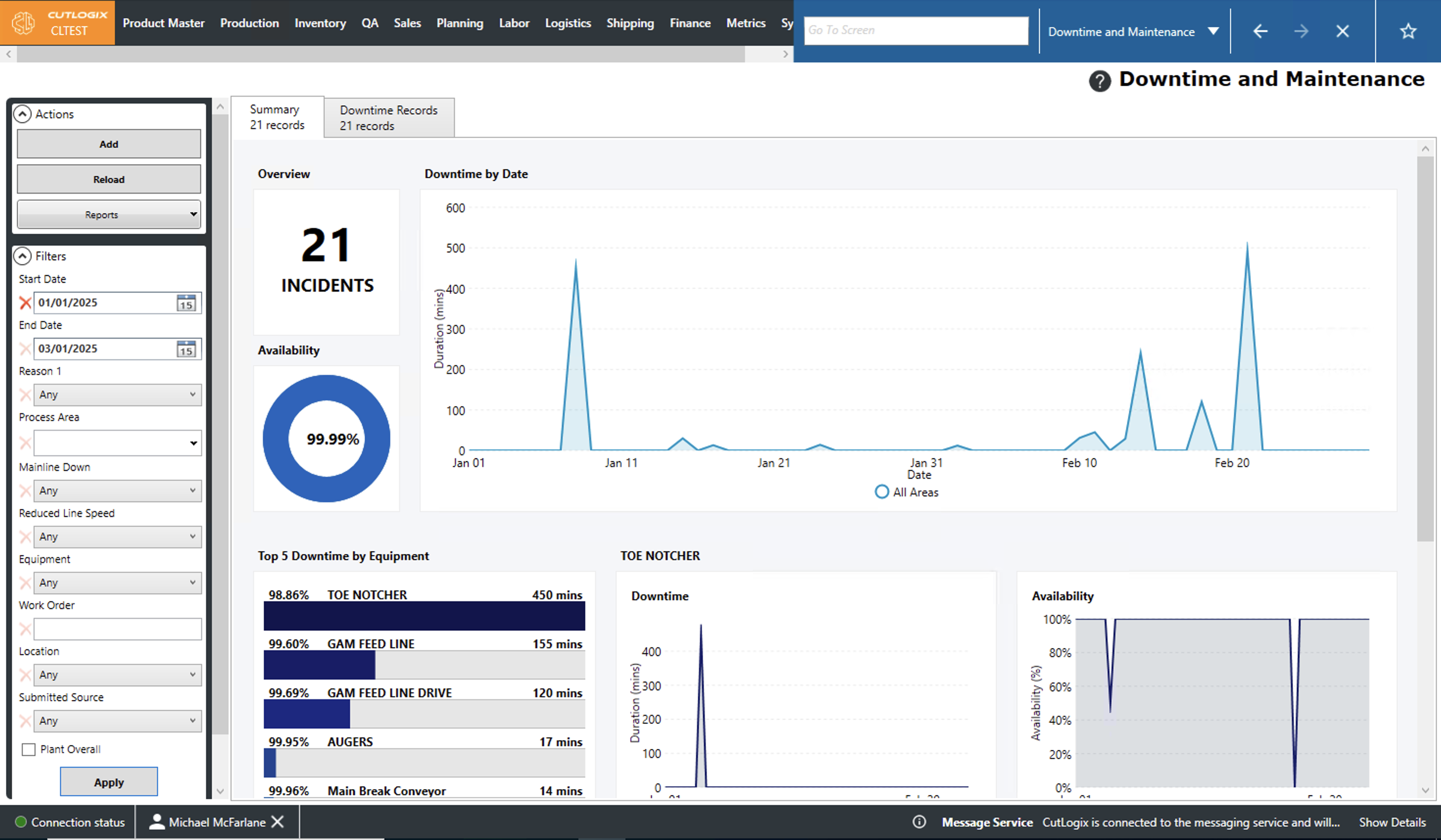Remove Michael McFarlane user with X
This screenshot has width=1441, height=840.
point(278,822)
